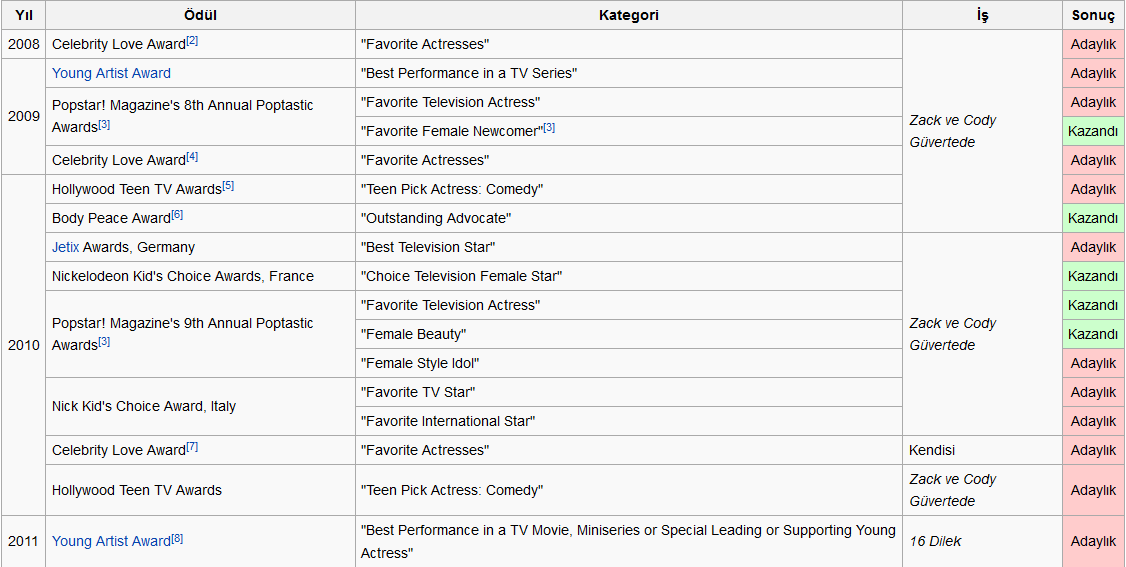Open footnote [6] next to Body Peace Award
The height and width of the screenshot is (567, 1126).
[177, 215]
